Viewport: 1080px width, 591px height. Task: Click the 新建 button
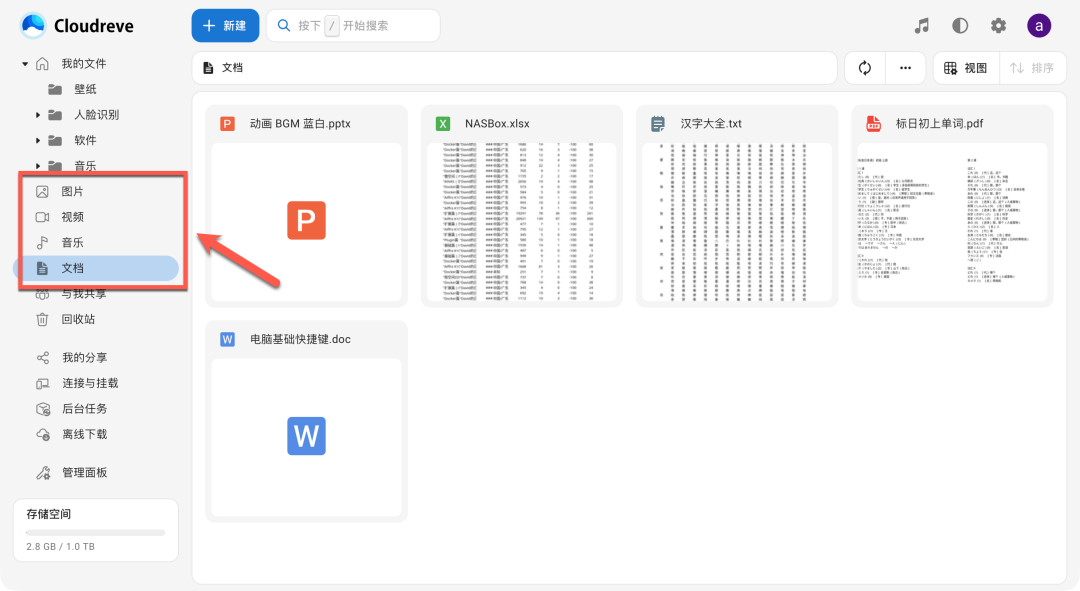point(225,25)
